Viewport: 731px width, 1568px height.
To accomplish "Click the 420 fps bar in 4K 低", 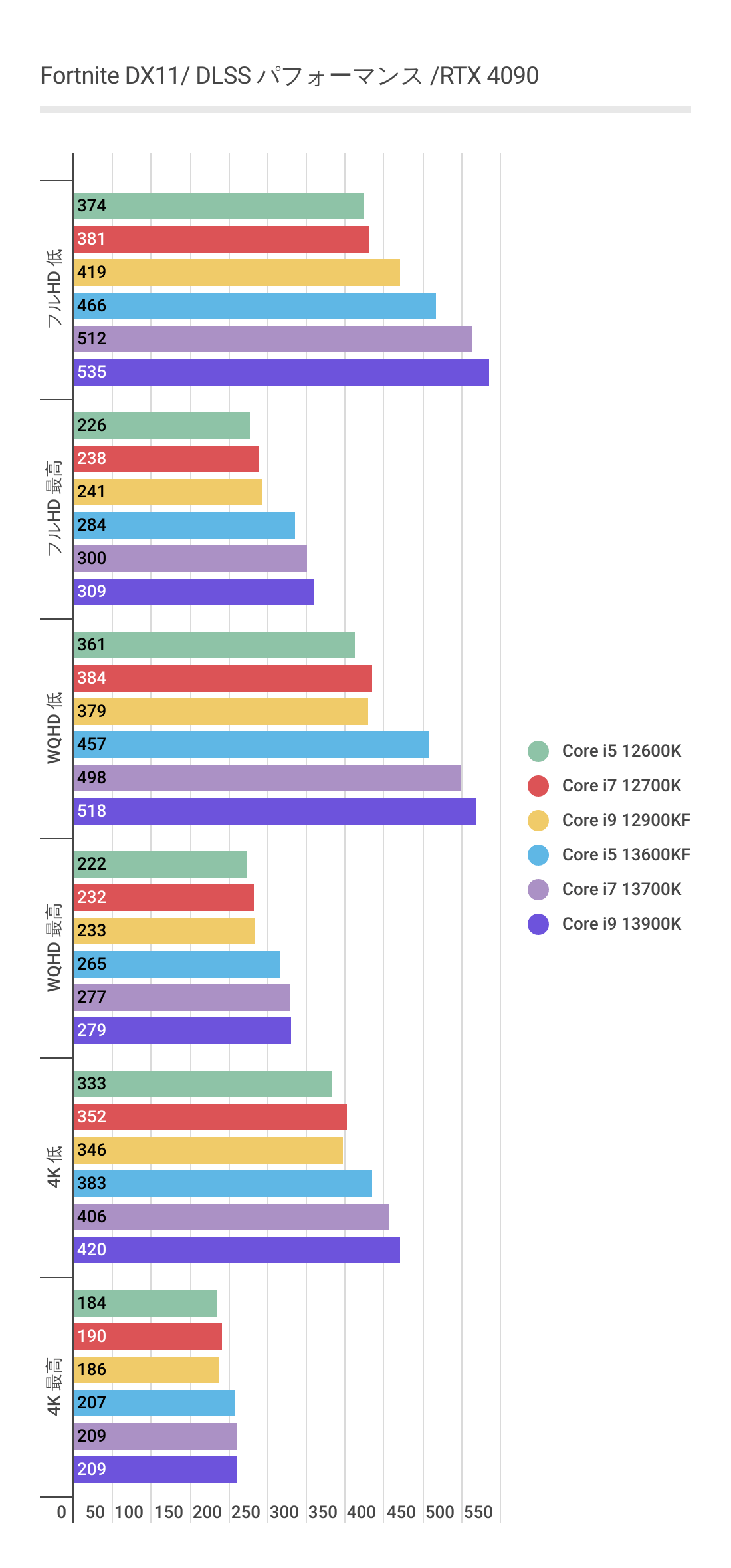I will (237, 1250).
